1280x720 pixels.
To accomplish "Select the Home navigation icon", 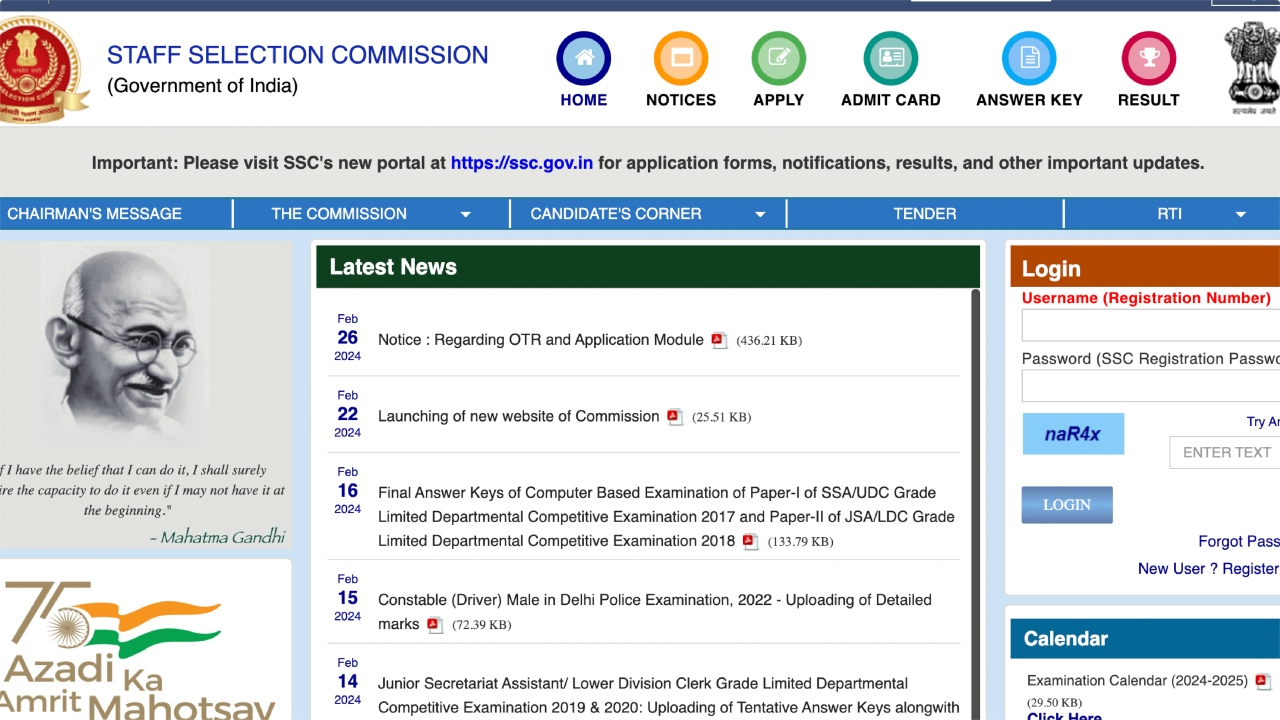I will (x=583, y=60).
